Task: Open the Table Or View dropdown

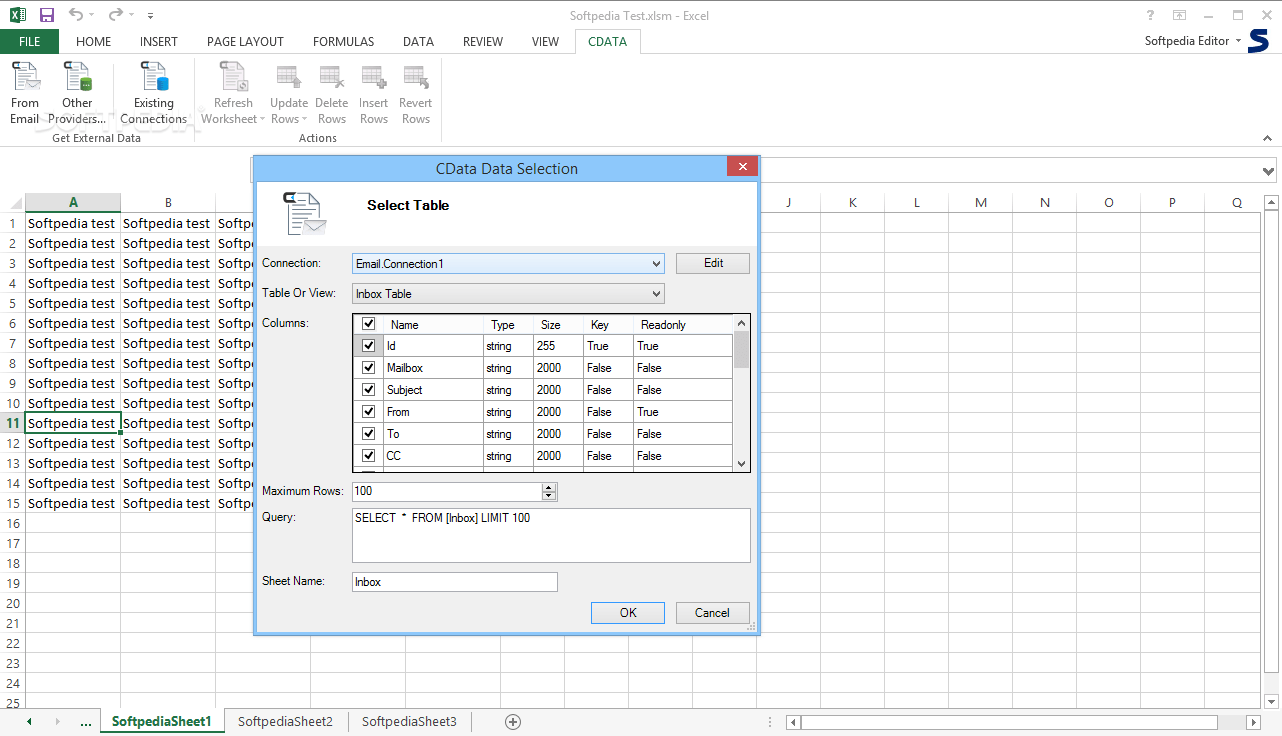Action: pyautogui.click(x=508, y=294)
